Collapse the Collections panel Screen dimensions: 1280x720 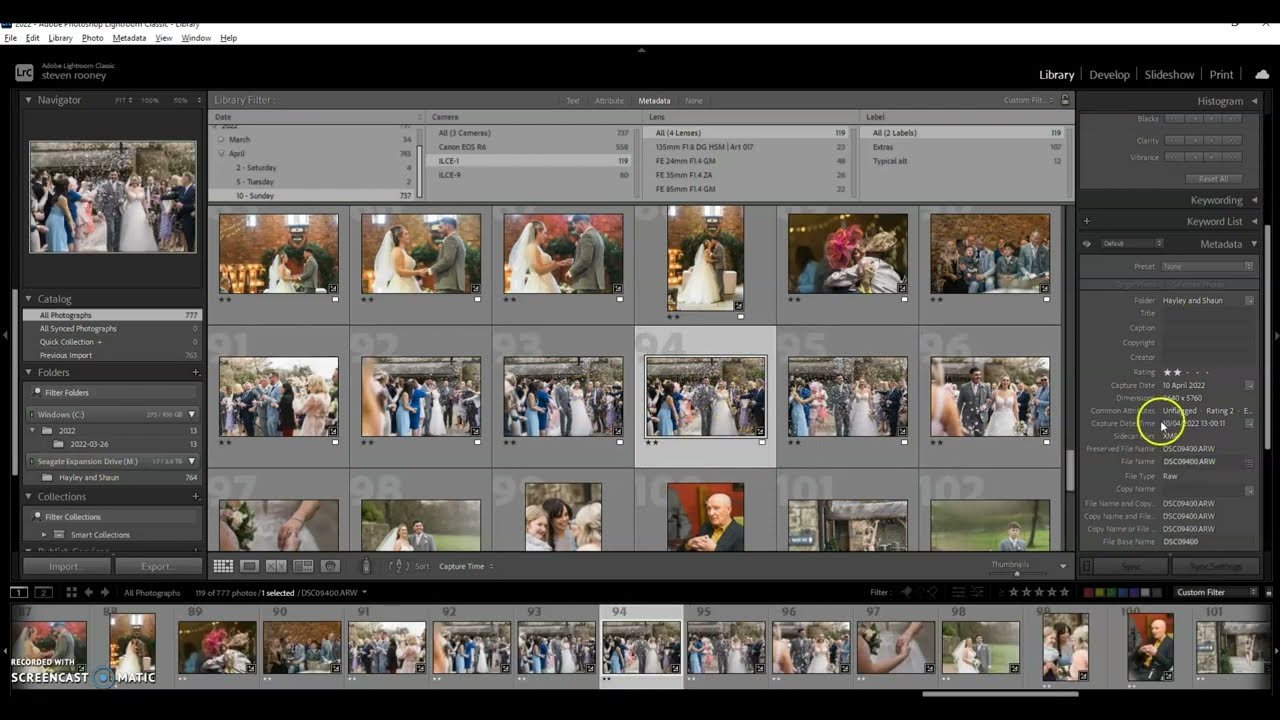coord(28,496)
